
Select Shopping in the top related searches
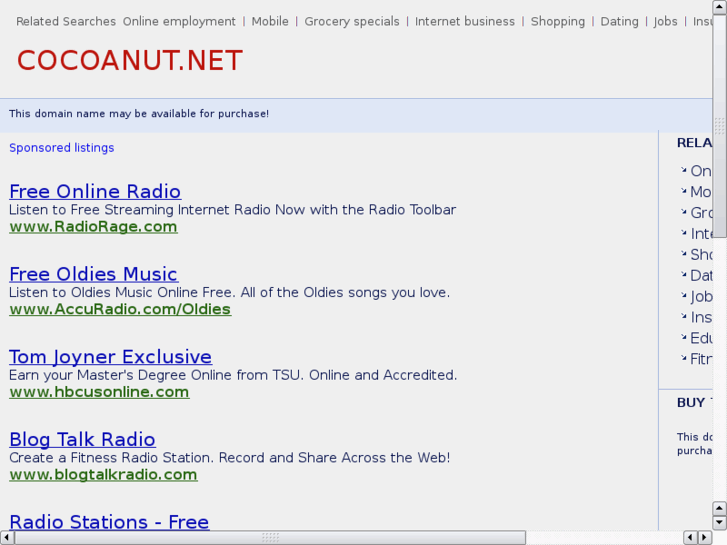(558, 22)
